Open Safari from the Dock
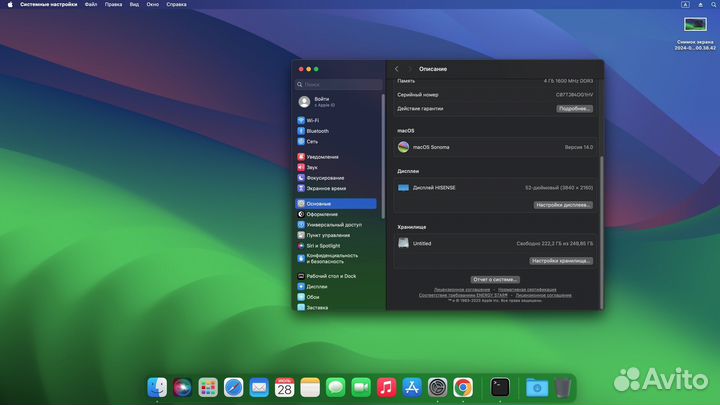The width and height of the screenshot is (720, 405). click(233, 387)
